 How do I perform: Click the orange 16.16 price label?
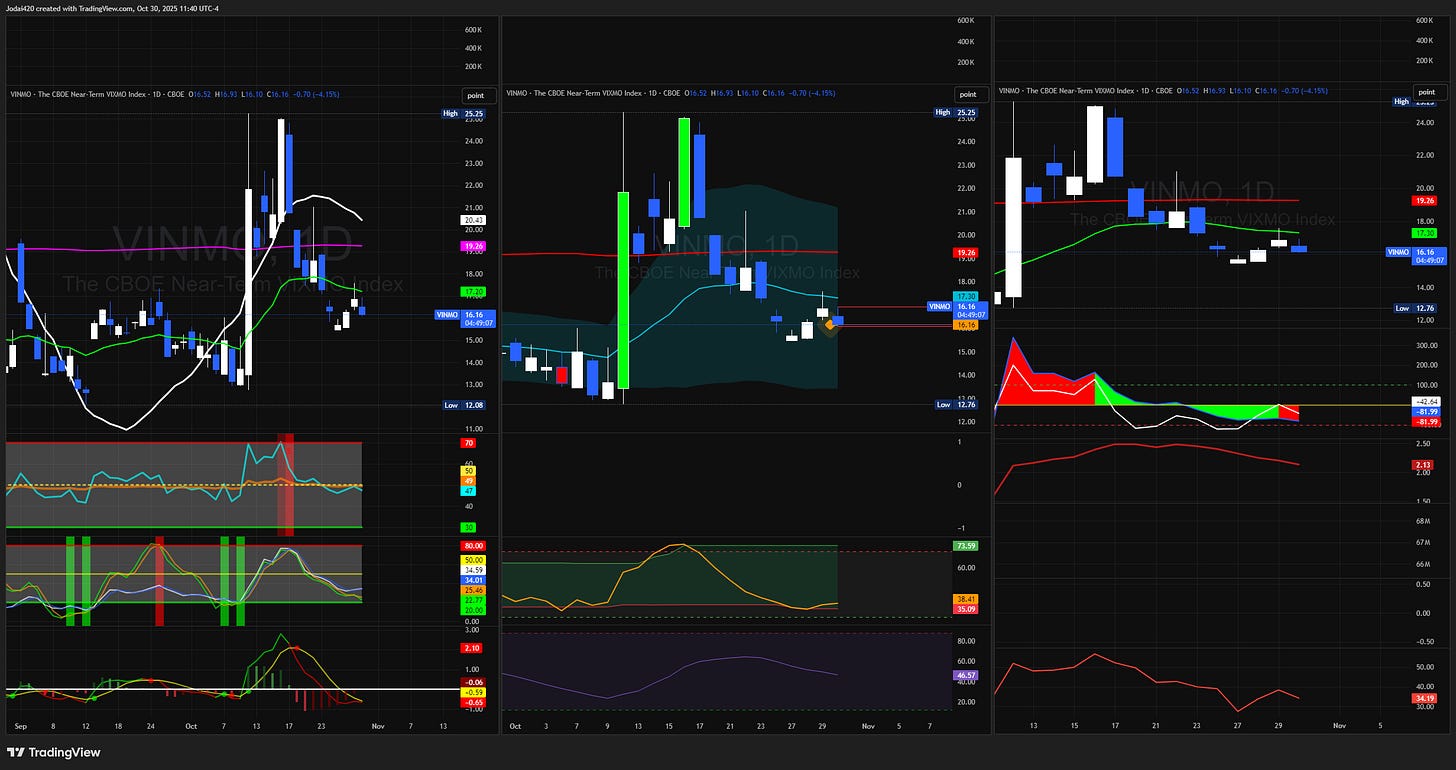point(965,325)
